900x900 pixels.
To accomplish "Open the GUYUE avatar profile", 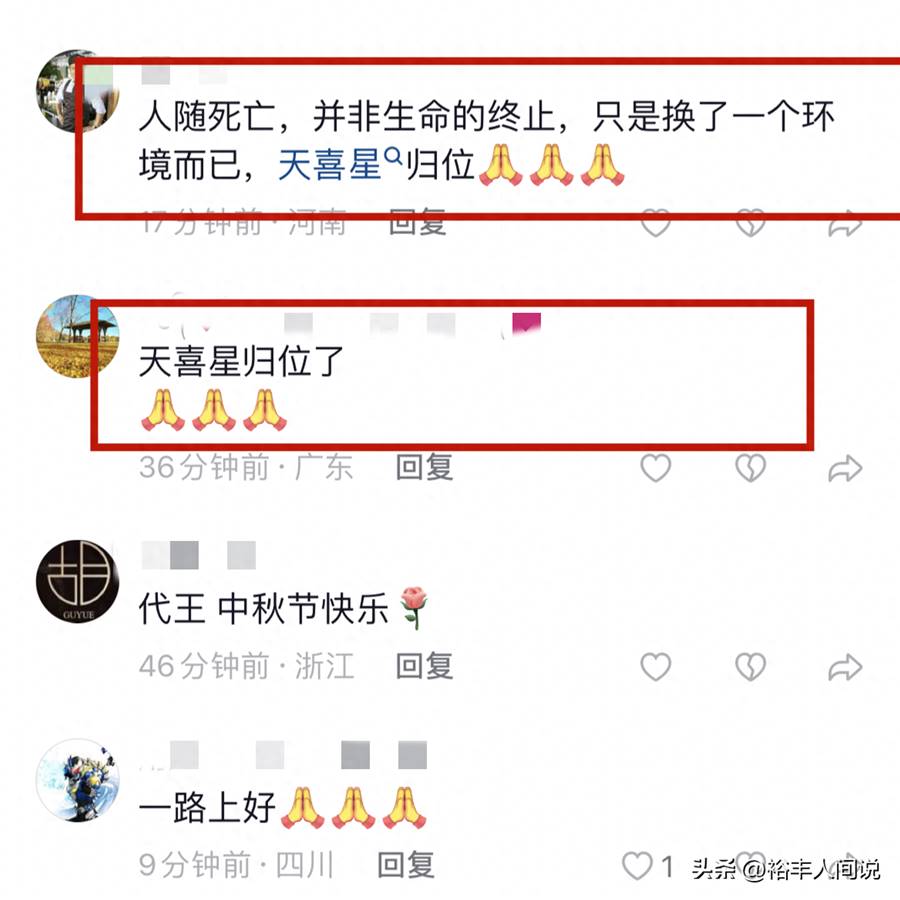I will tap(77, 581).
